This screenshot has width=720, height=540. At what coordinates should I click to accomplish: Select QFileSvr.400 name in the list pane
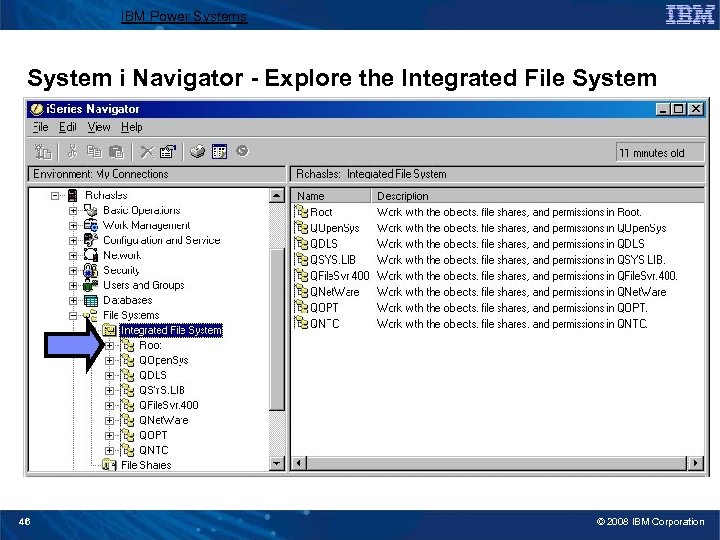pos(340,276)
